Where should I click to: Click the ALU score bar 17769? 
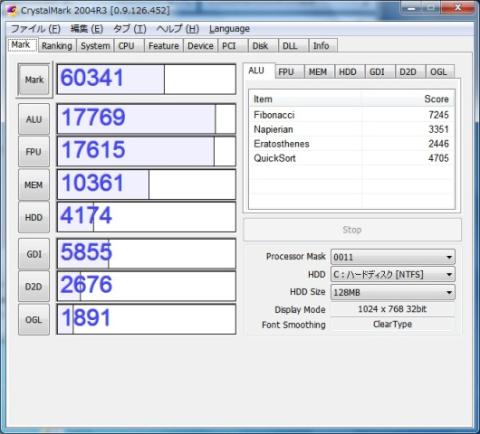click(x=146, y=119)
